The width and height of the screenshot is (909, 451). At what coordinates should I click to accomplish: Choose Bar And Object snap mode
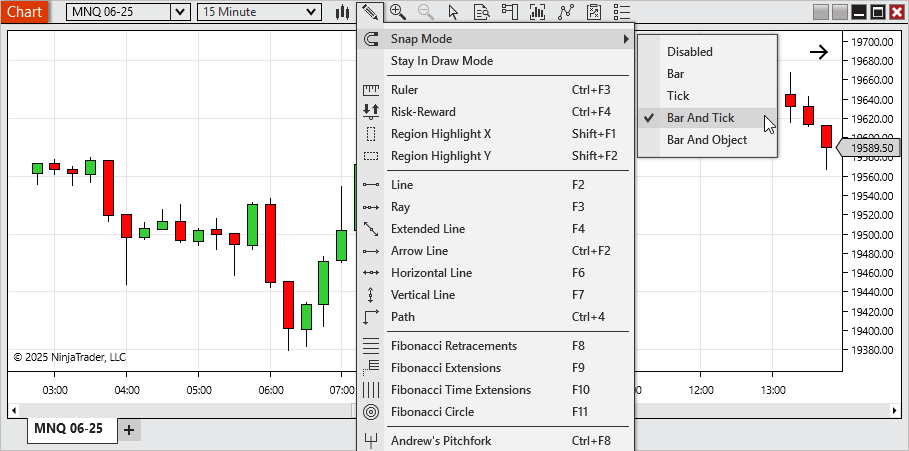pyautogui.click(x=706, y=140)
